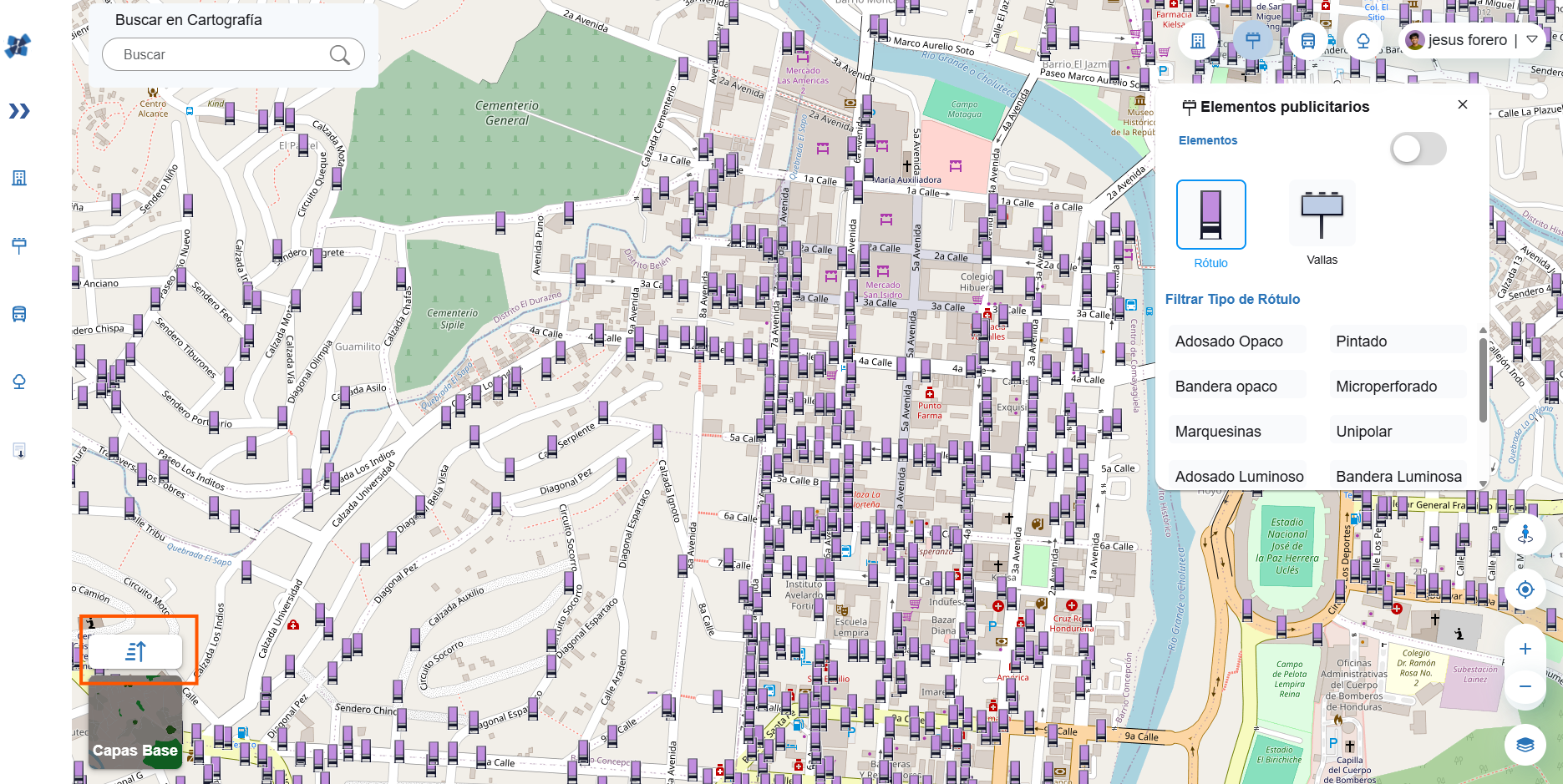Click the building icon in top toolbar

tap(1198, 41)
